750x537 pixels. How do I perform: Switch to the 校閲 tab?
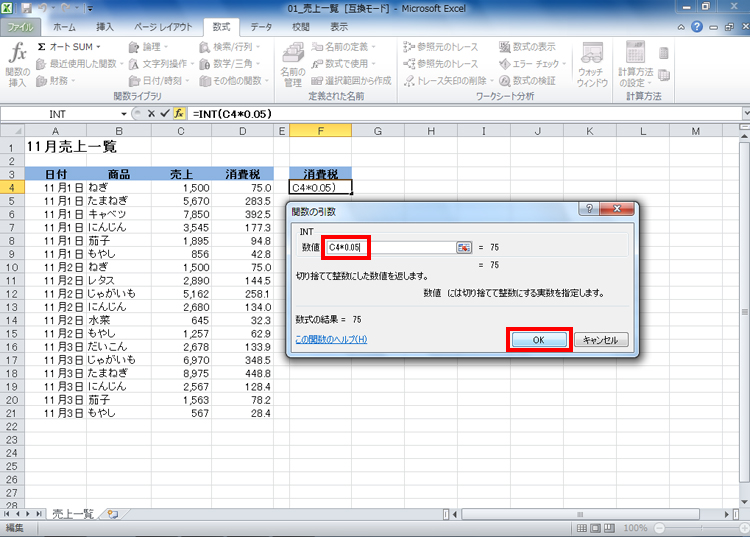(301, 27)
